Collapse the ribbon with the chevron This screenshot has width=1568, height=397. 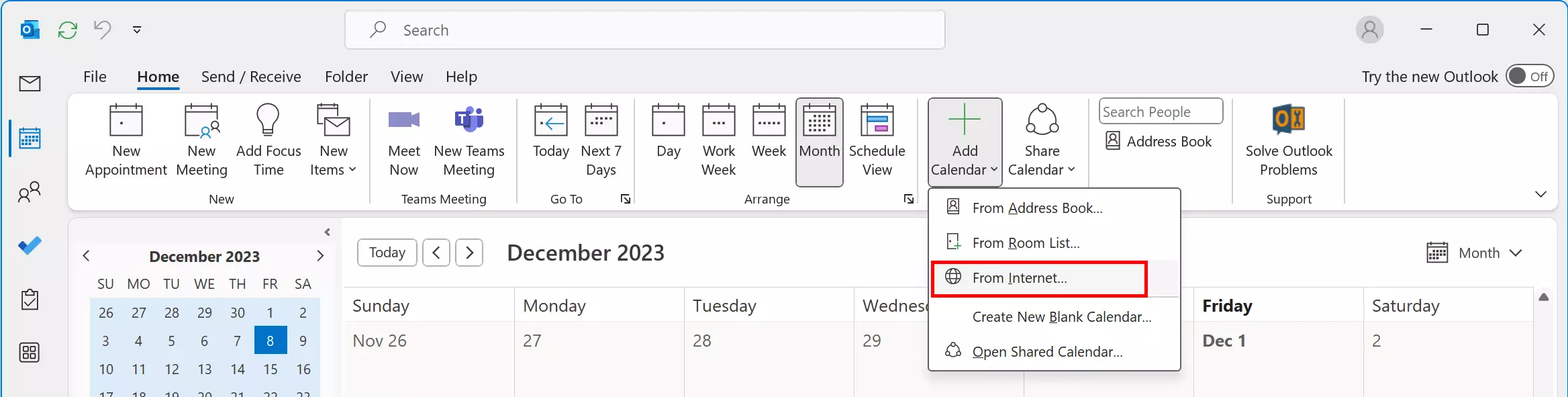(x=1540, y=194)
